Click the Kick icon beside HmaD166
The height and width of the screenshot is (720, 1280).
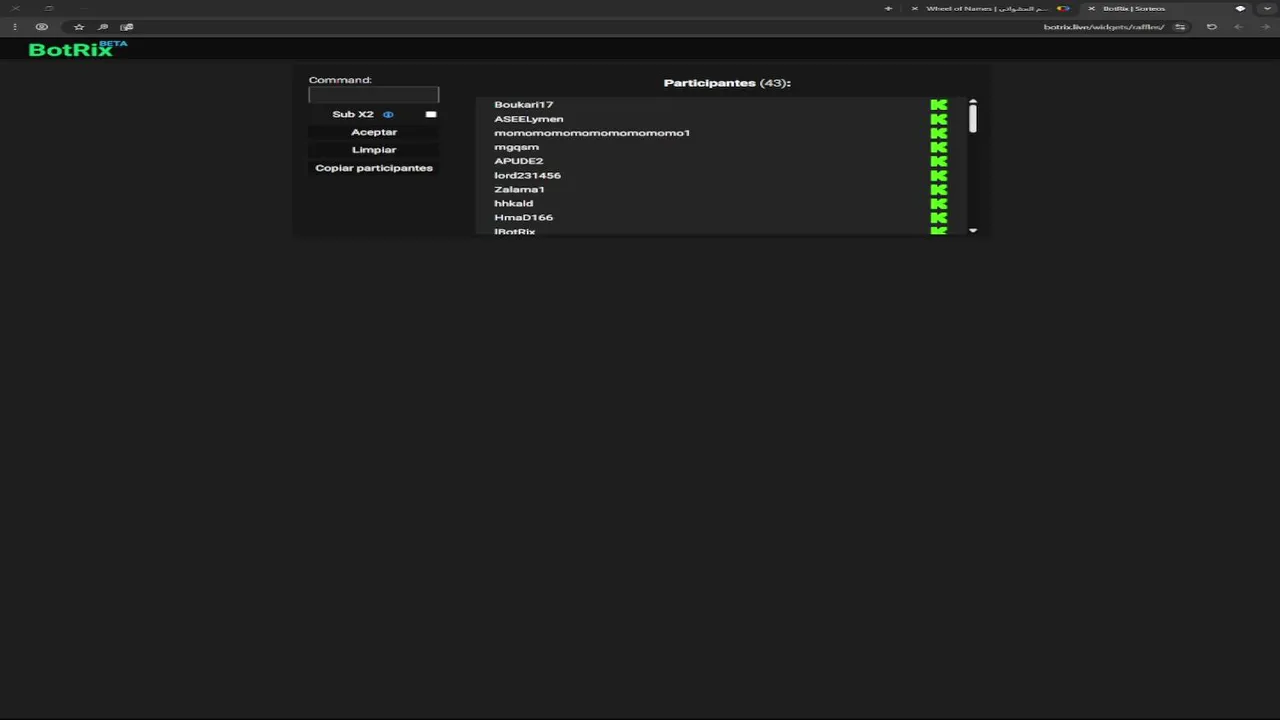[938, 217]
